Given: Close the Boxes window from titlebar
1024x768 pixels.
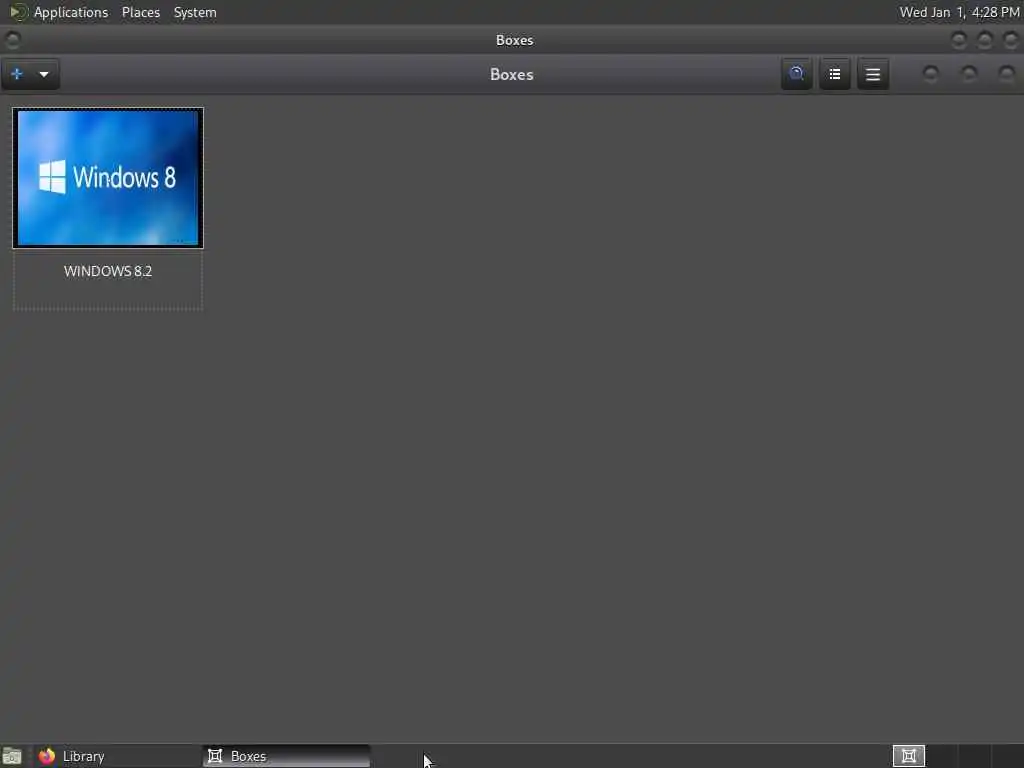Looking at the screenshot, I should (x=1011, y=40).
